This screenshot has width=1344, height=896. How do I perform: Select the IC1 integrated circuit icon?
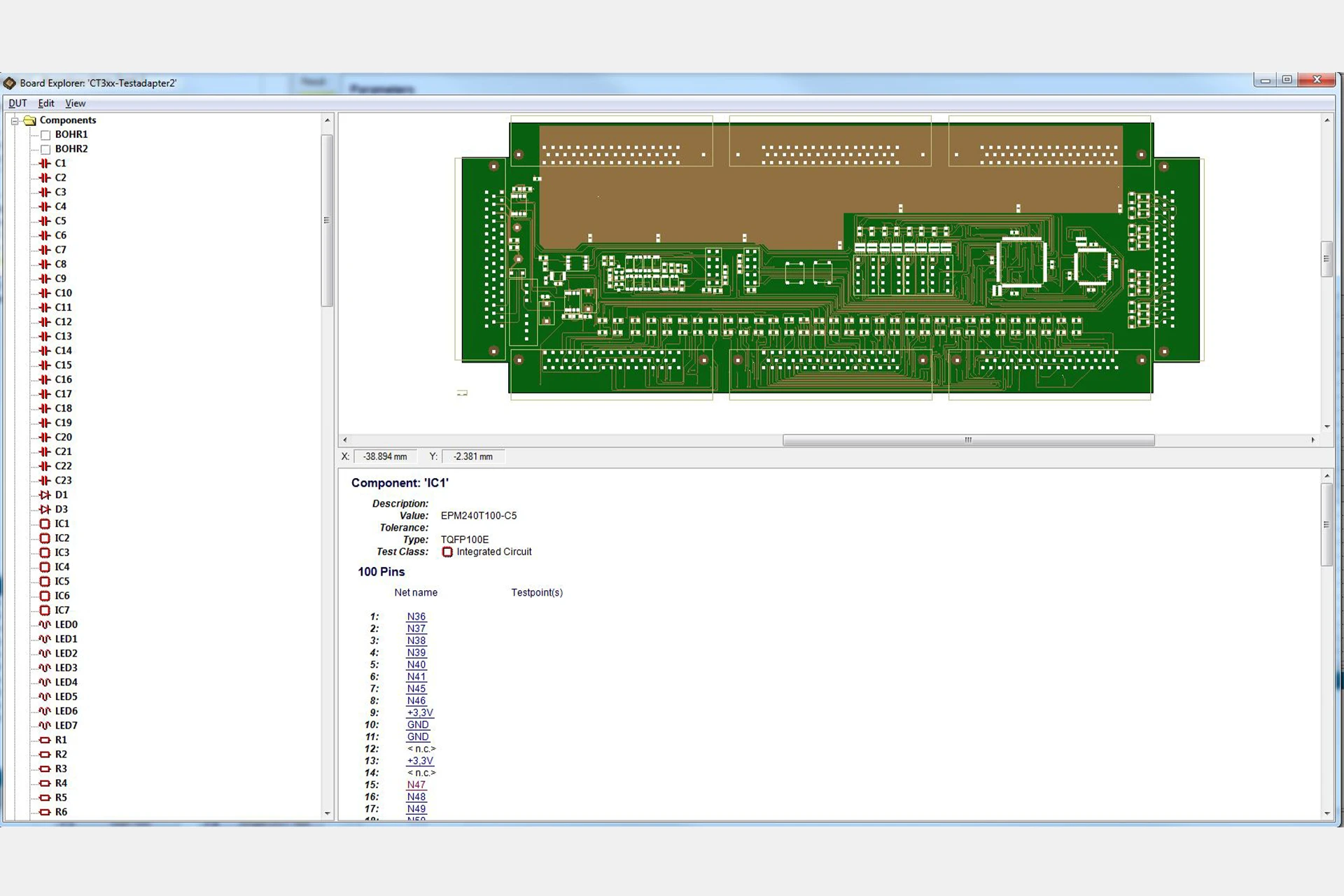pyautogui.click(x=45, y=524)
